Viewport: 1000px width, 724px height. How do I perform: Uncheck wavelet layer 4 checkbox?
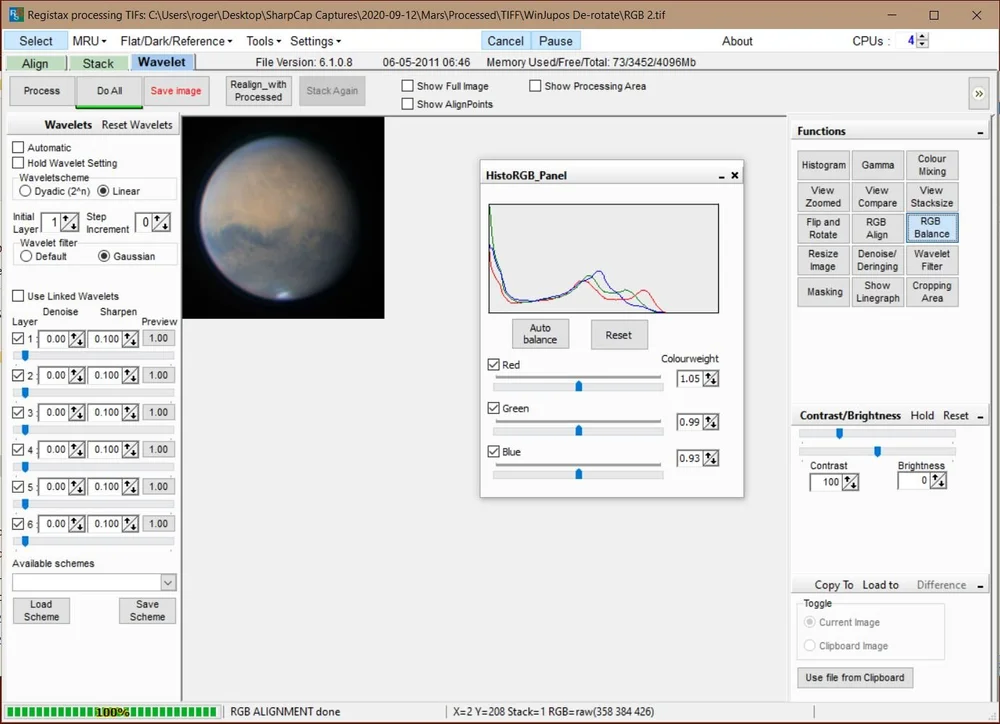coord(18,450)
